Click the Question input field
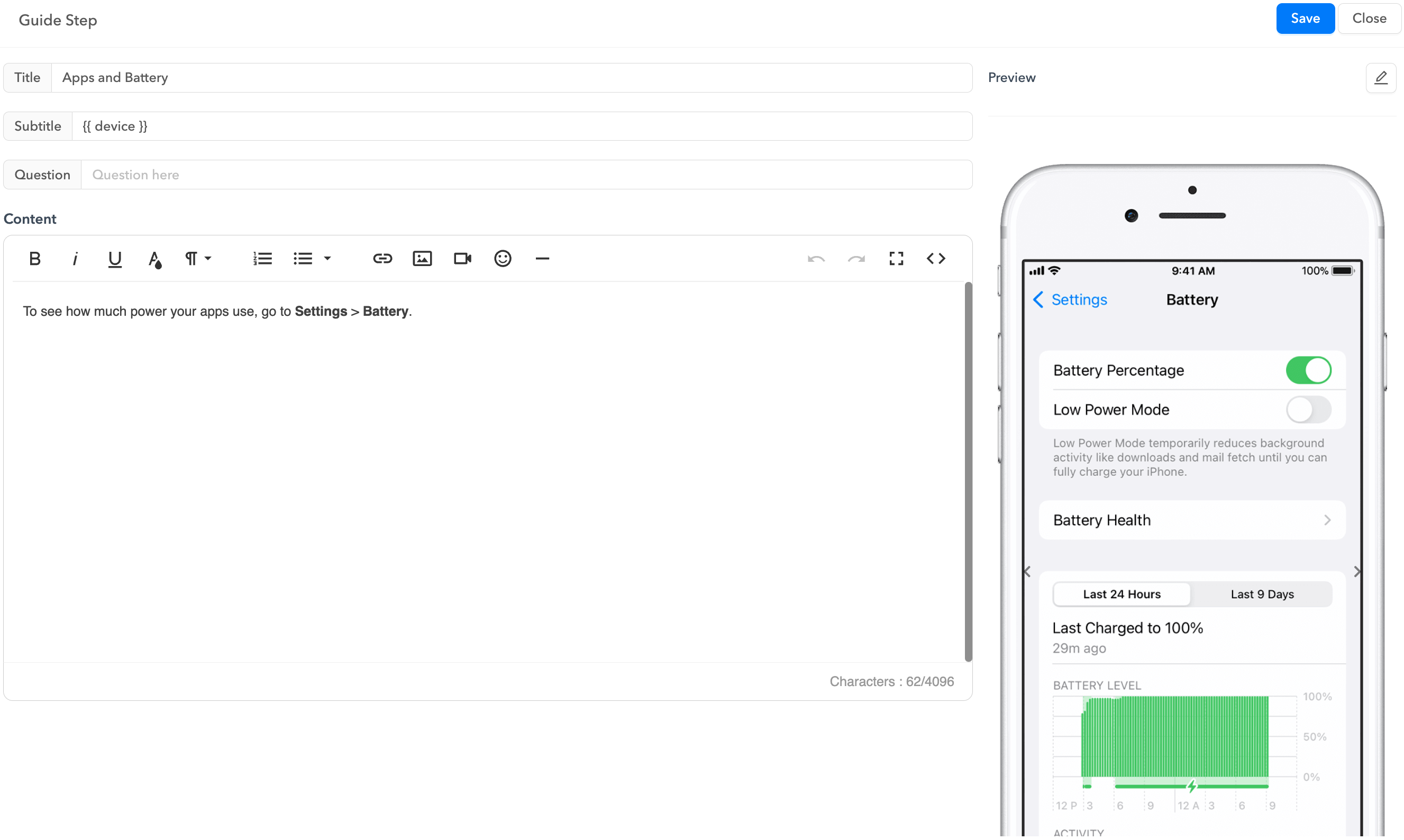Image resolution: width=1404 pixels, height=840 pixels. 526,175
